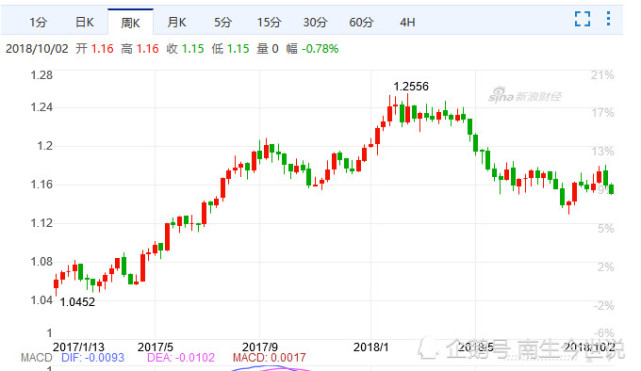Switch to the 4H chart tab
The height and width of the screenshot is (371, 641).
click(407, 22)
